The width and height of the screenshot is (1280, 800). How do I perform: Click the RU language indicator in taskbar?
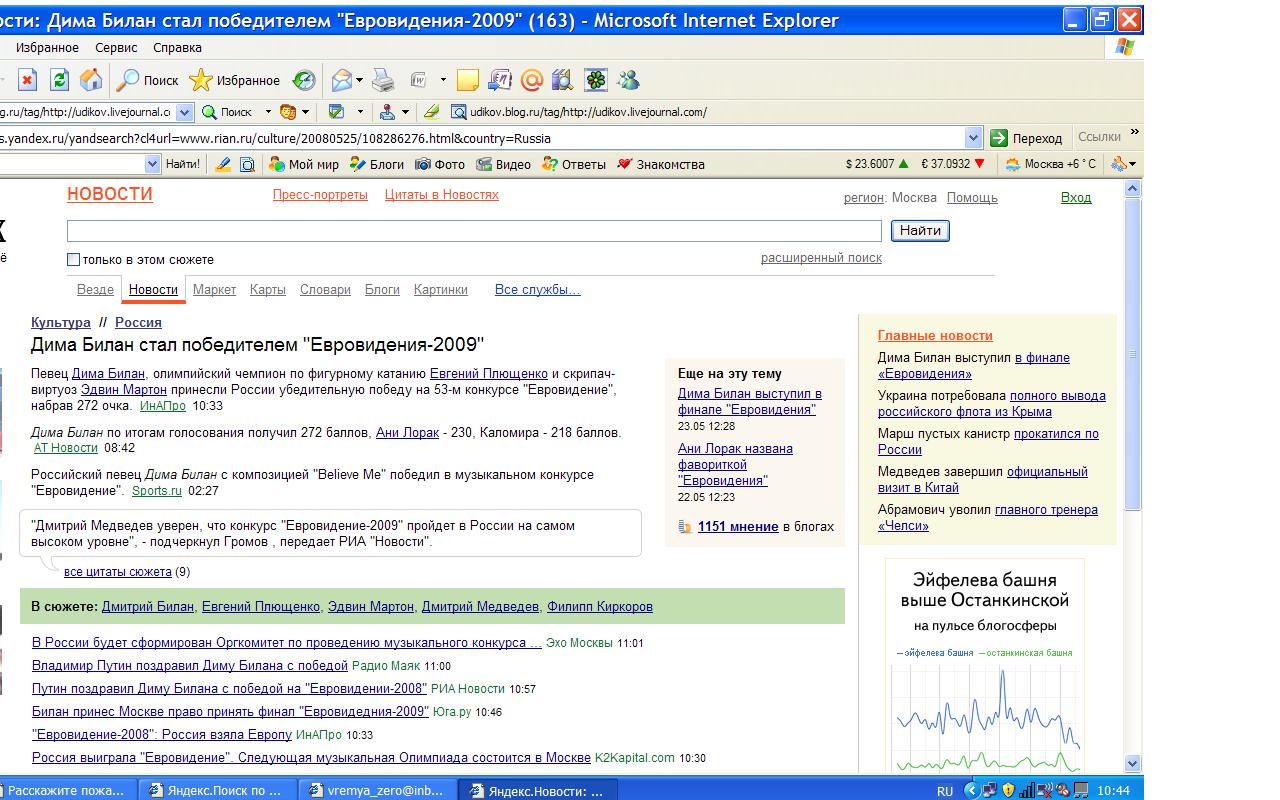[x=945, y=791]
